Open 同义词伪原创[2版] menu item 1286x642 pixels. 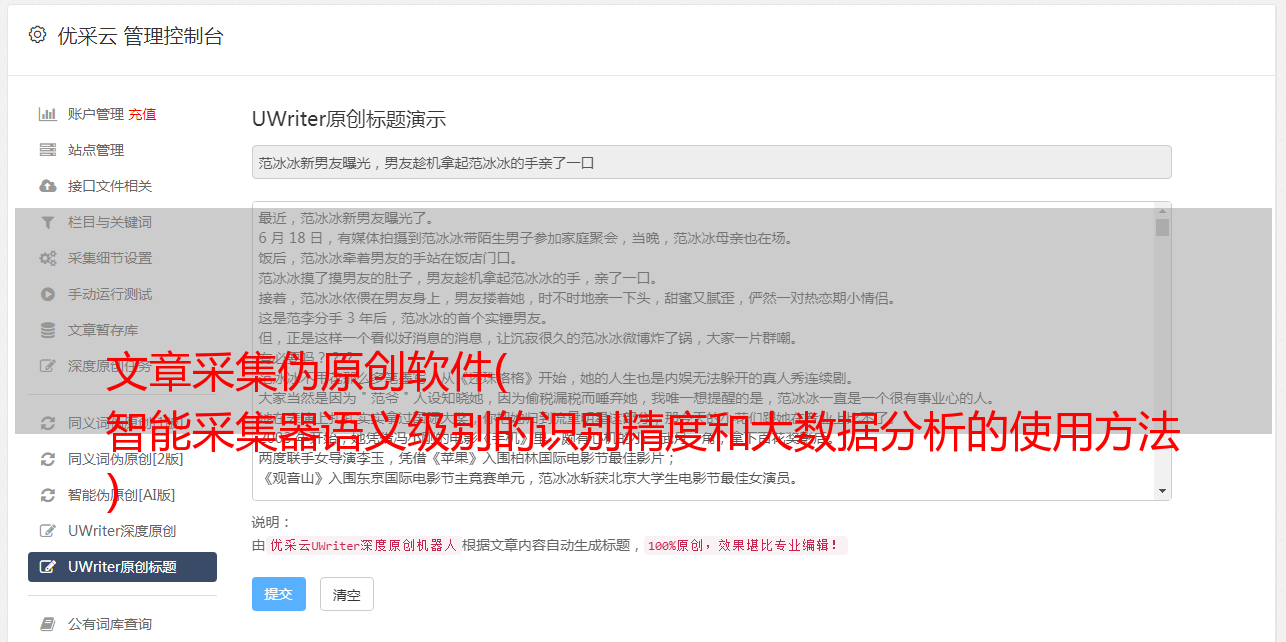122,459
